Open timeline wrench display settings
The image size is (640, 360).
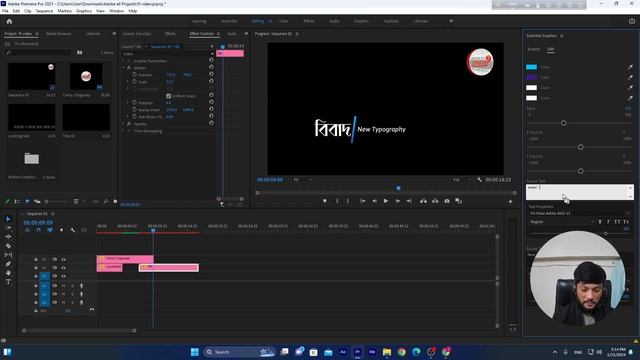(72, 230)
